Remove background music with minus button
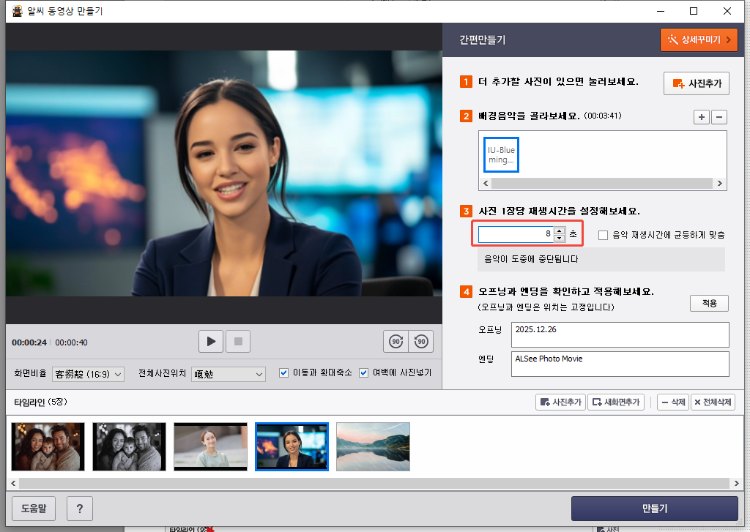The image size is (750, 532). click(x=720, y=117)
